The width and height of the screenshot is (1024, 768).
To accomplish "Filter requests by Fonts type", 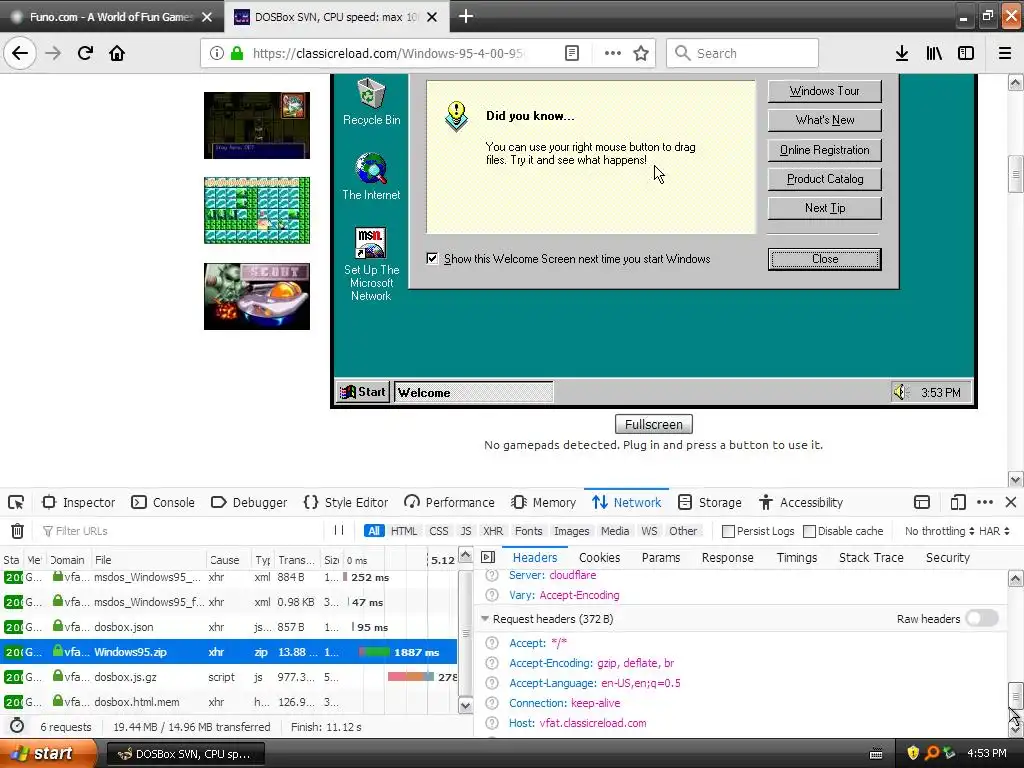I will pyautogui.click(x=528, y=531).
